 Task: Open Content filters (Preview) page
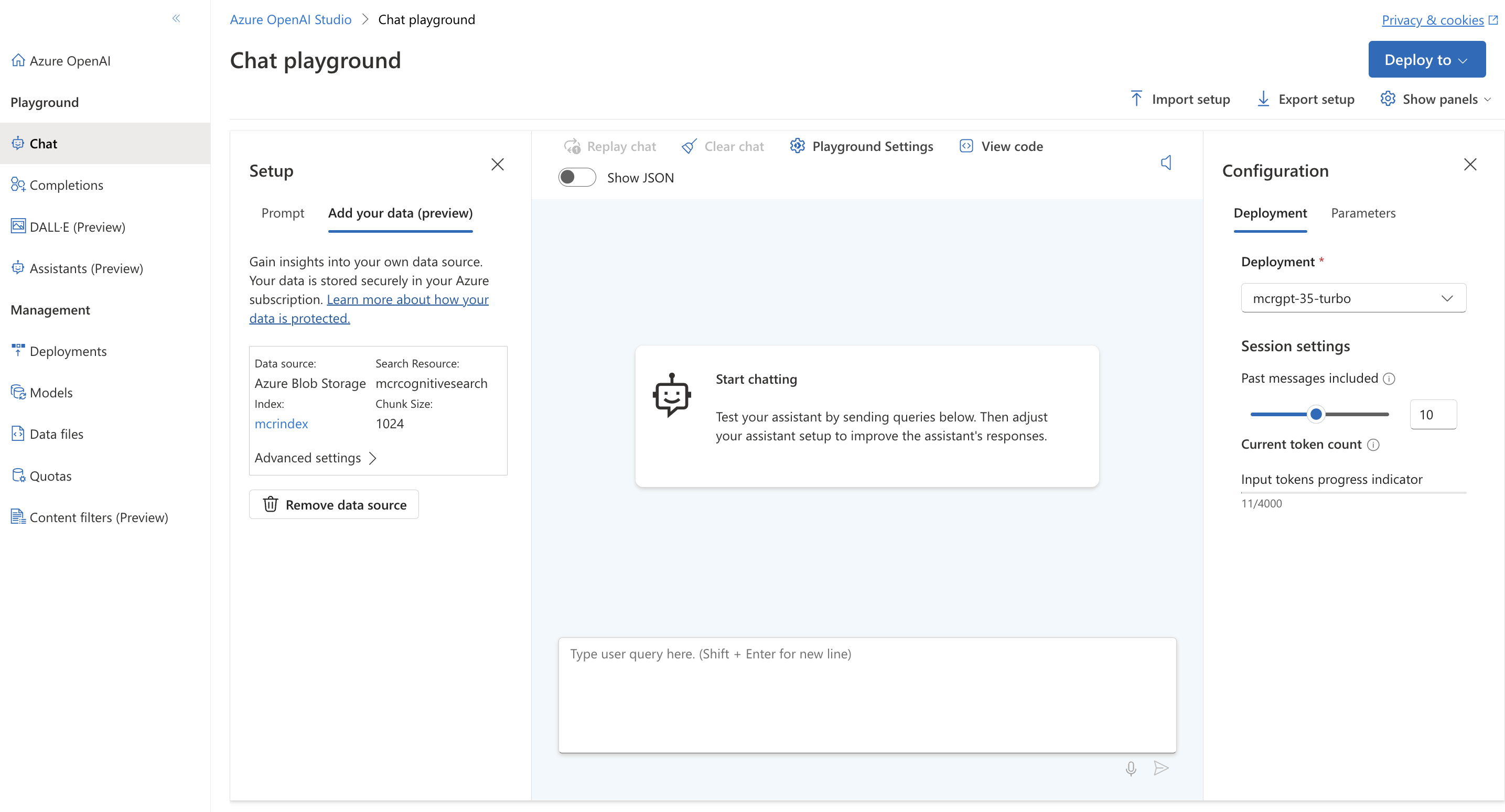[90, 517]
